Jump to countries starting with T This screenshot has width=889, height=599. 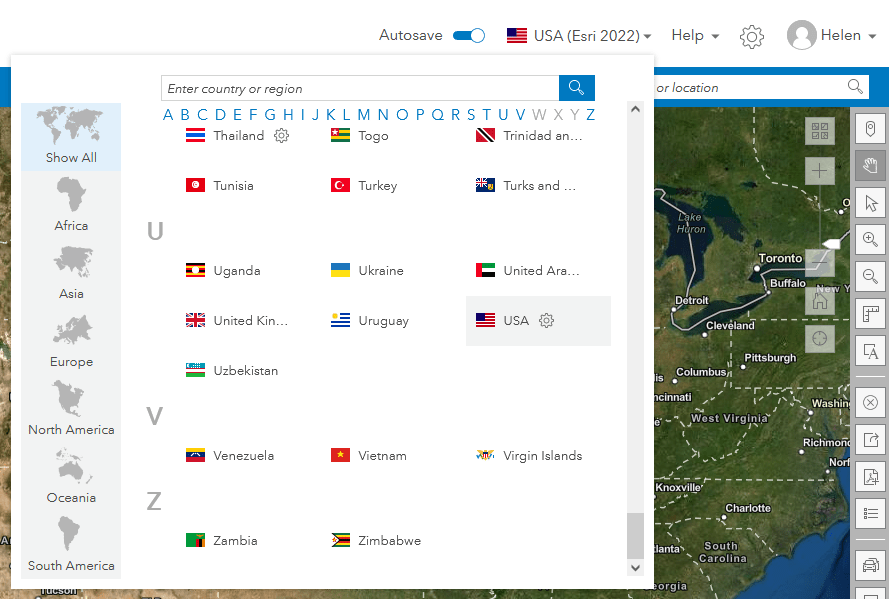[x=486, y=115]
